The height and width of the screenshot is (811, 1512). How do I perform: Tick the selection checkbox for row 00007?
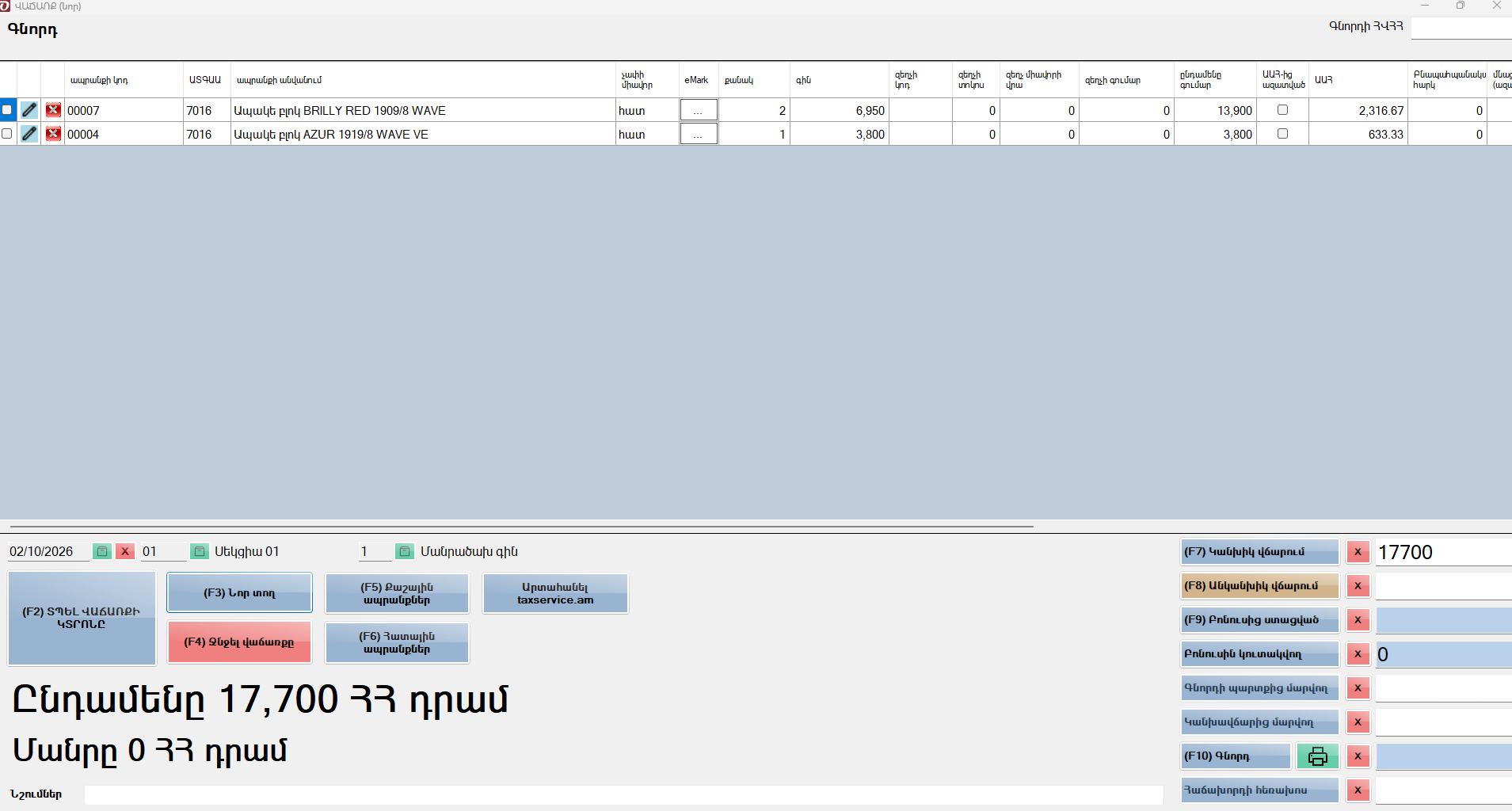[7, 110]
